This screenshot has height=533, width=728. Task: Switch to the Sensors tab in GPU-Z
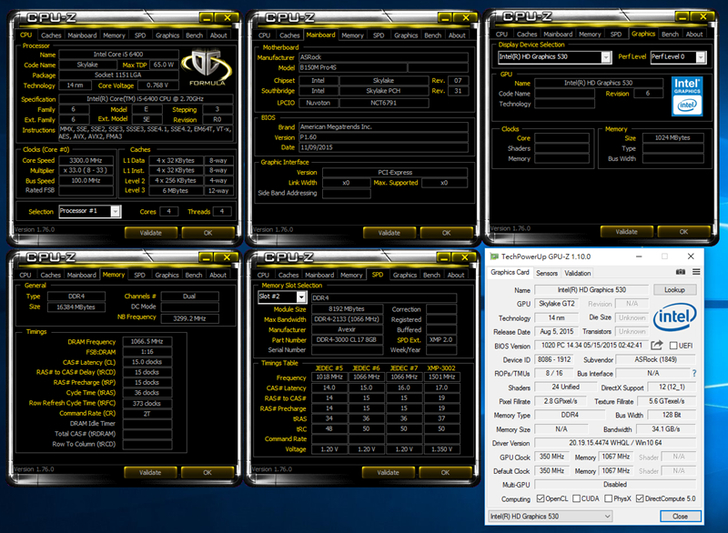point(546,272)
